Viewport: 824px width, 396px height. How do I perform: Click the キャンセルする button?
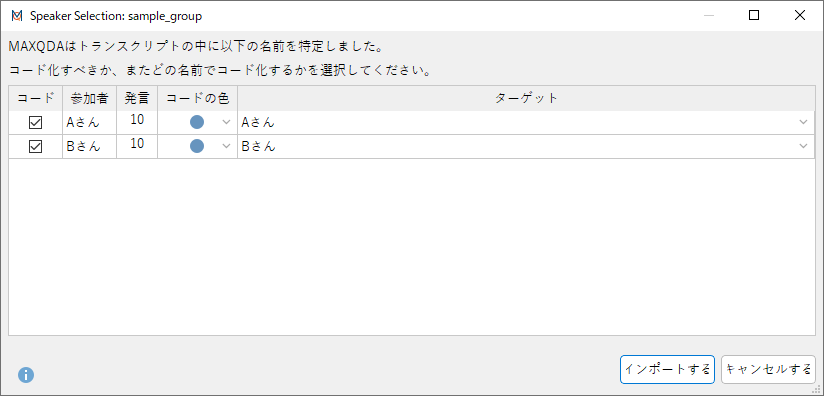(768, 370)
